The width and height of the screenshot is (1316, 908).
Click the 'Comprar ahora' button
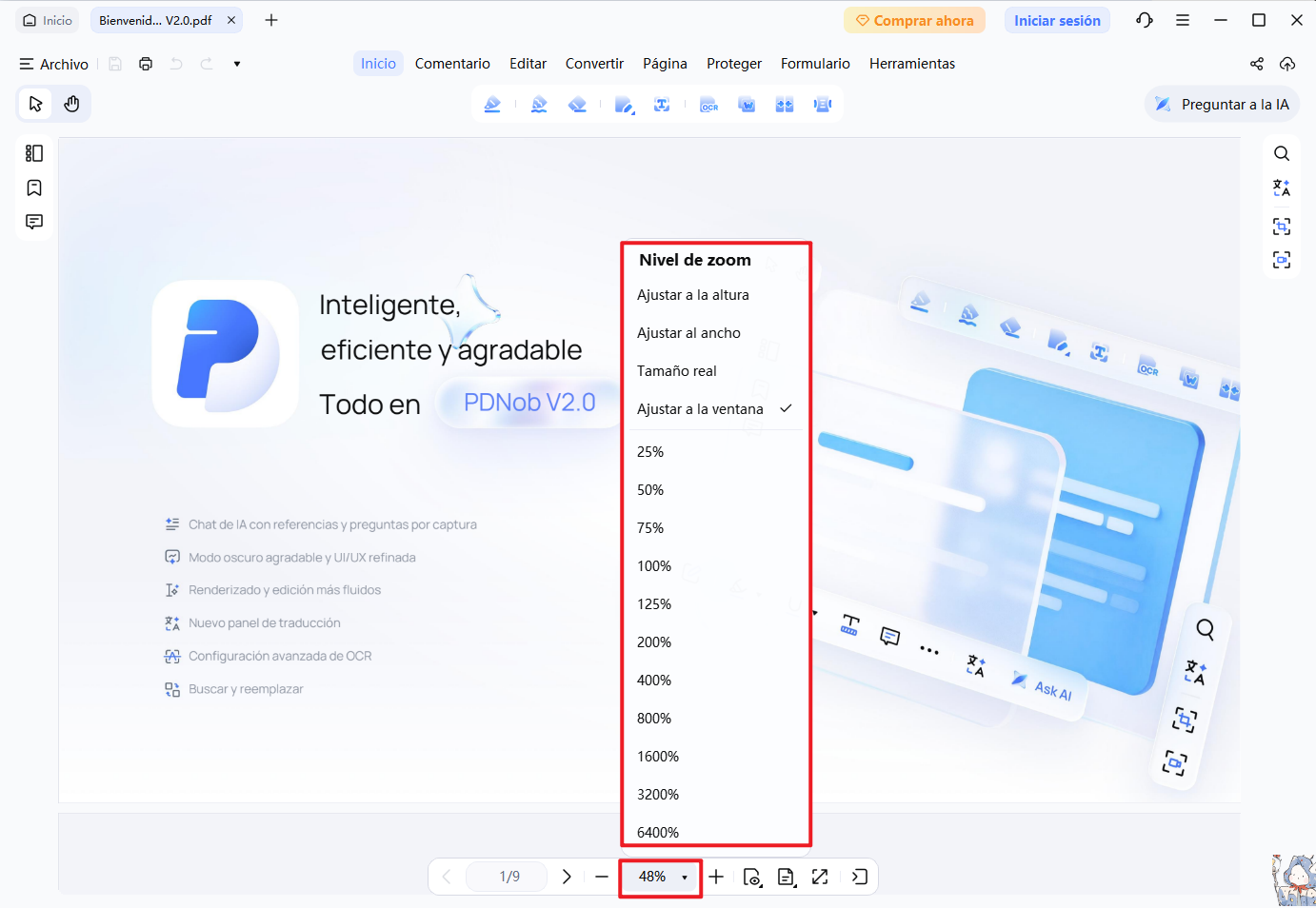tap(914, 20)
